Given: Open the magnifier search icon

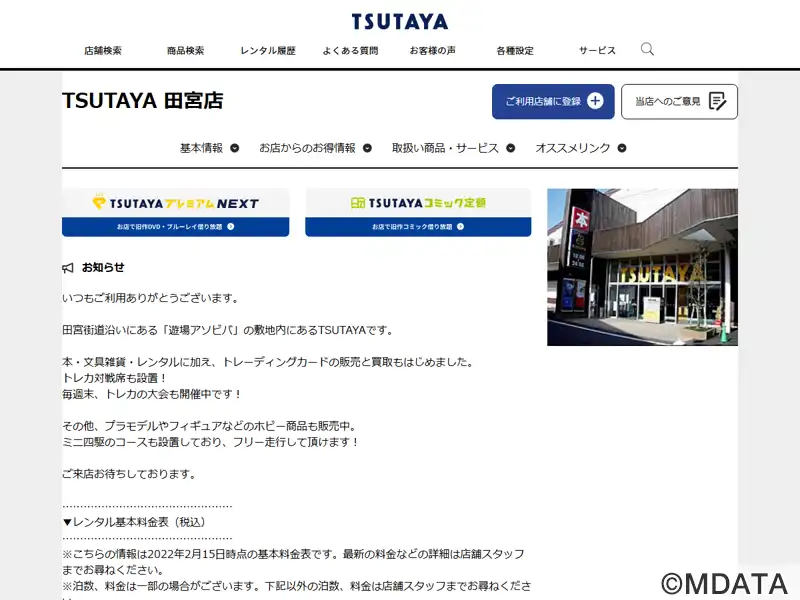Looking at the screenshot, I should pyautogui.click(x=647, y=49).
